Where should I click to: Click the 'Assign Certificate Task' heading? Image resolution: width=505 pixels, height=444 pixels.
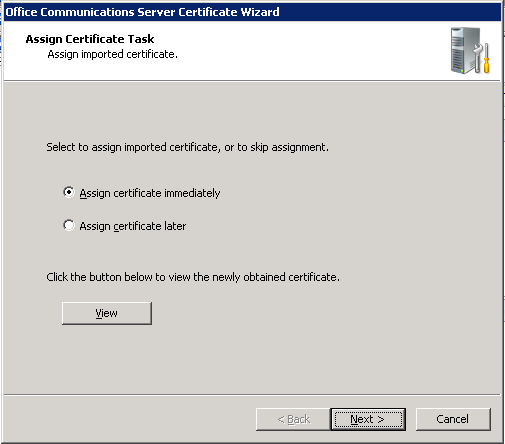point(90,39)
